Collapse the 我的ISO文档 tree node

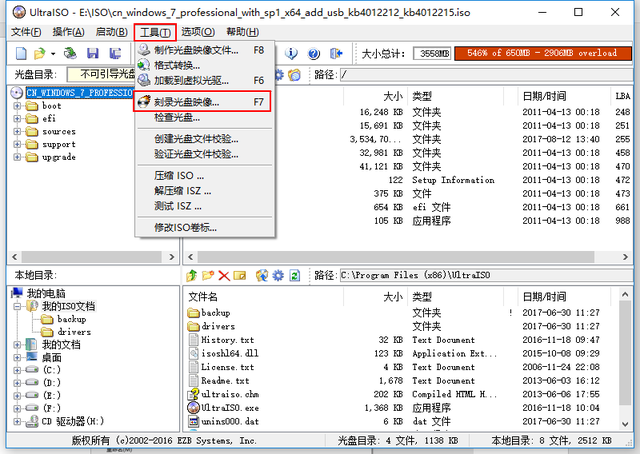point(17,306)
